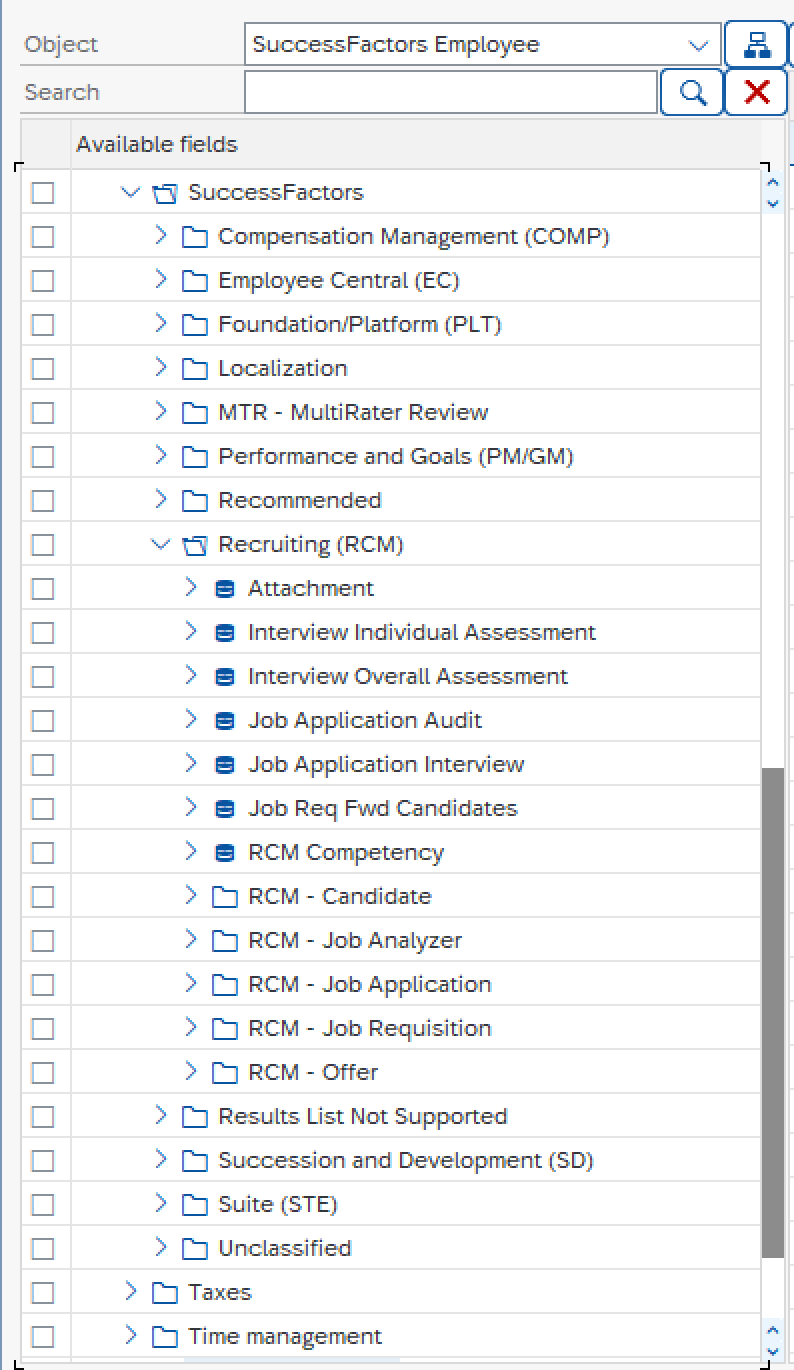Image resolution: width=794 pixels, height=1370 pixels.
Task: Click the open folder icon beside SuccessFactors
Action: pyautogui.click(x=164, y=193)
